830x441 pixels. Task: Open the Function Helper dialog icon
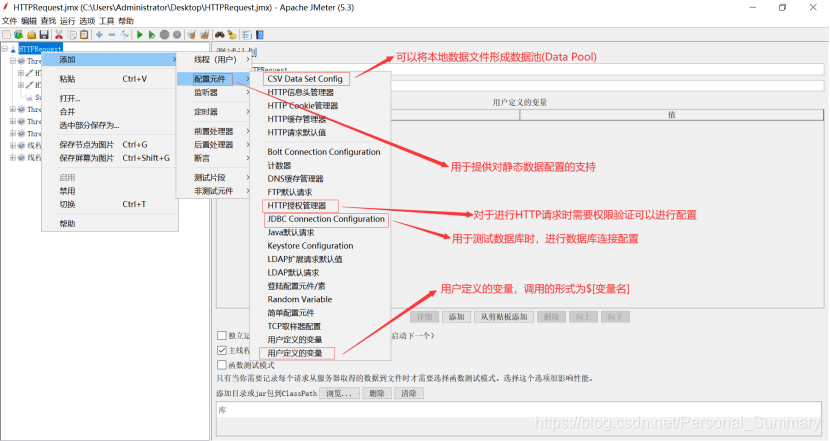(x=247, y=35)
